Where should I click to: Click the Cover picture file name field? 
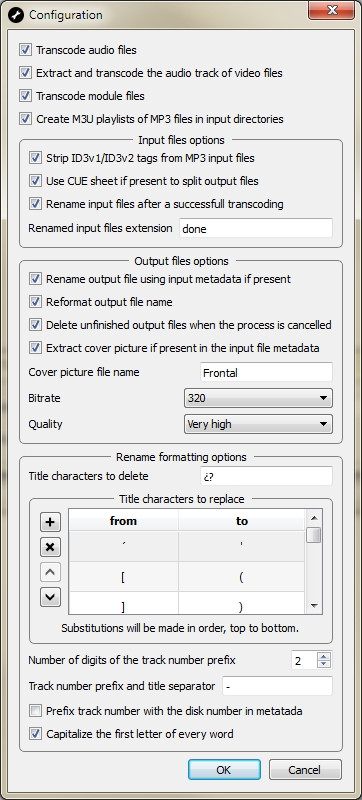[x=266, y=372]
